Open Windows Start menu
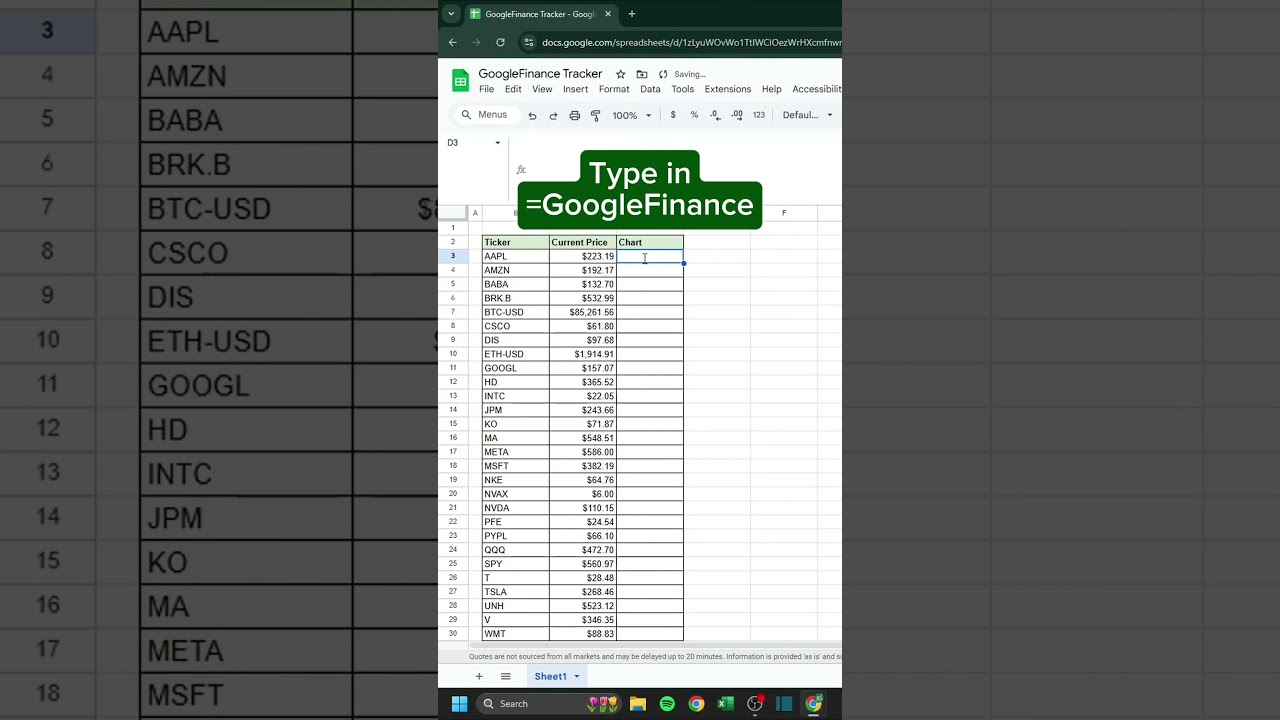 coord(459,704)
